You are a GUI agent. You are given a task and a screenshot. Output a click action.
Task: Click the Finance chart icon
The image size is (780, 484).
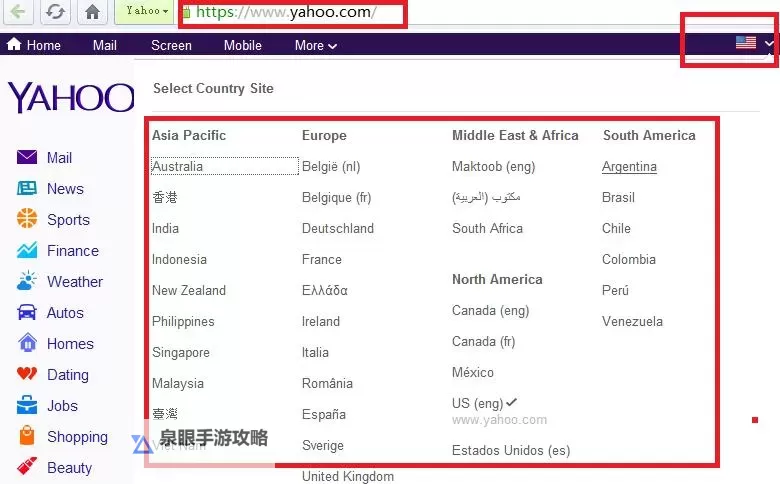(x=27, y=250)
